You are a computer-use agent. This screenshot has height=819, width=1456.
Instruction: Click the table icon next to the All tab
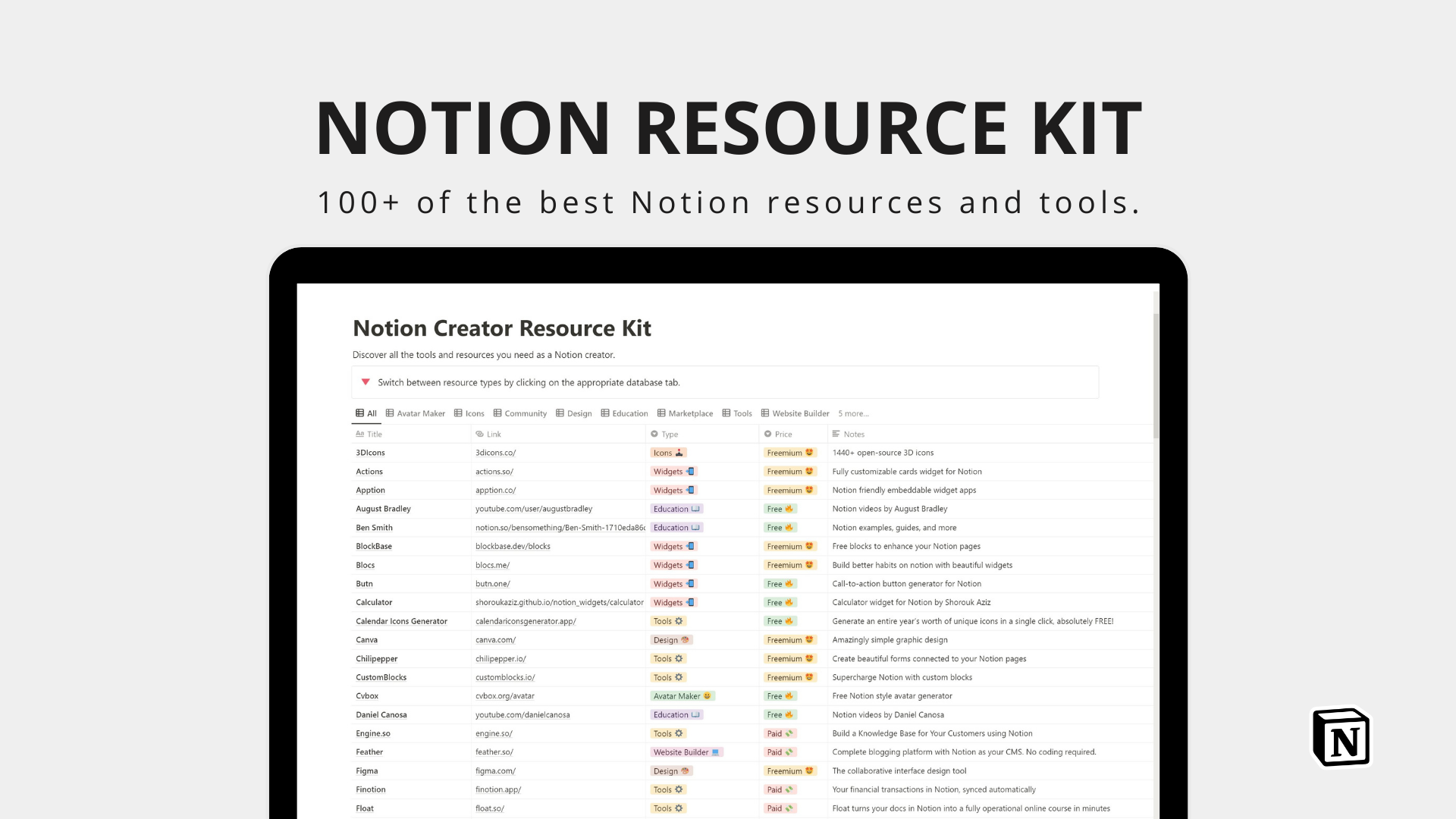pos(359,413)
